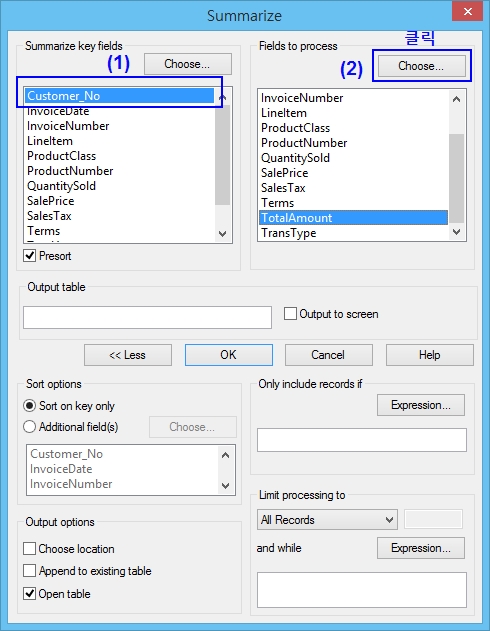Viewport: 490px width, 631px height.
Task: Uncheck the Open table checkbox
Action: click(29, 594)
